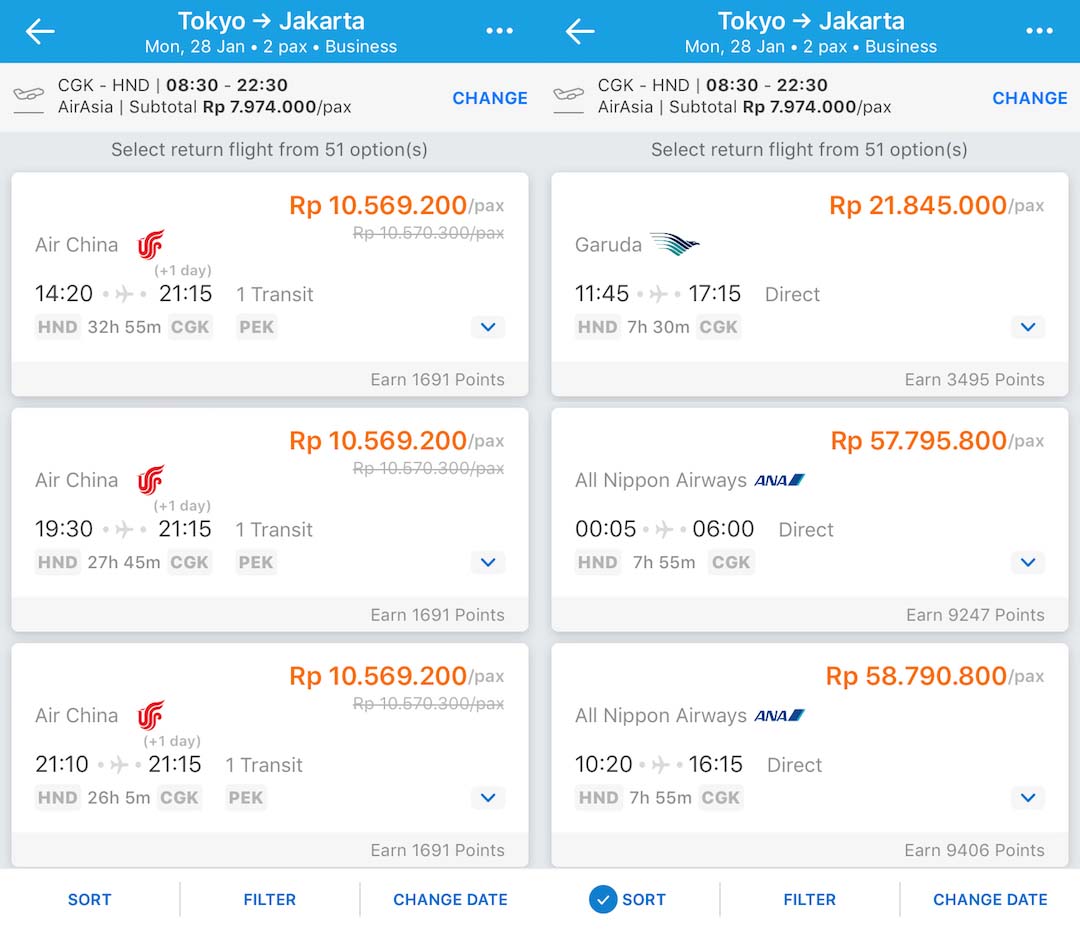This screenshot has height=935, width=1080.
Task: Expand details for the ANA 10:20 direct flight
Action: coord(1028,798)
